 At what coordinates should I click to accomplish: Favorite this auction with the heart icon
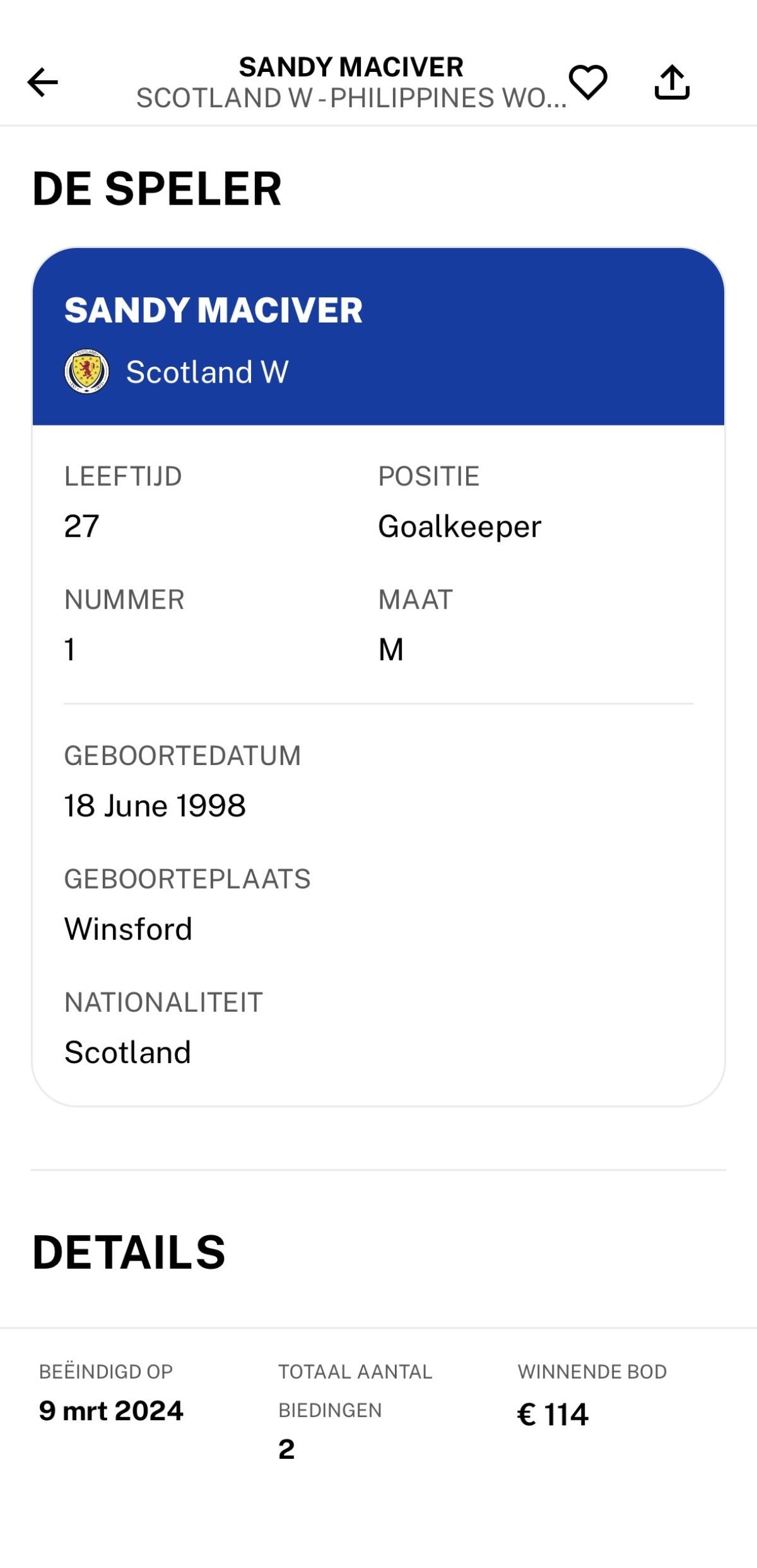click(x=588, y=82)
